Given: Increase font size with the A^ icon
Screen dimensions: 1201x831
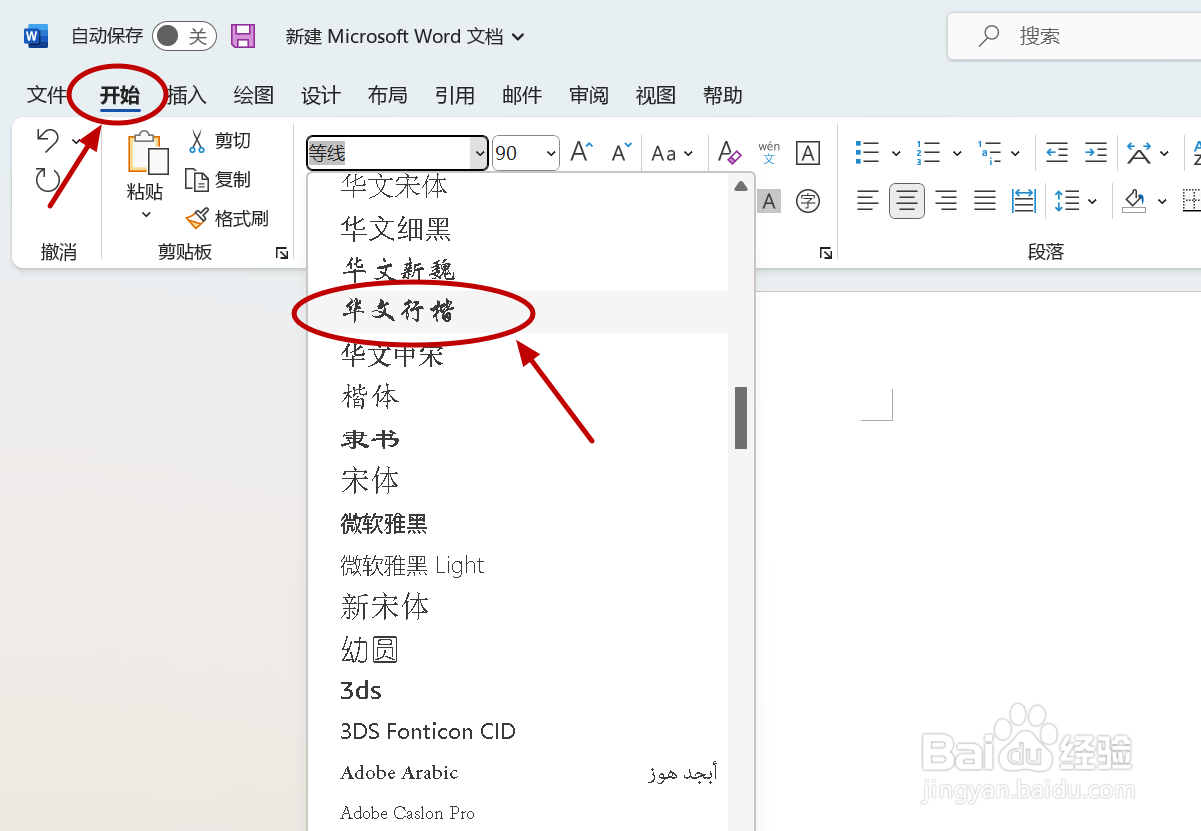Looking at the screenshot, I should 579,151.
